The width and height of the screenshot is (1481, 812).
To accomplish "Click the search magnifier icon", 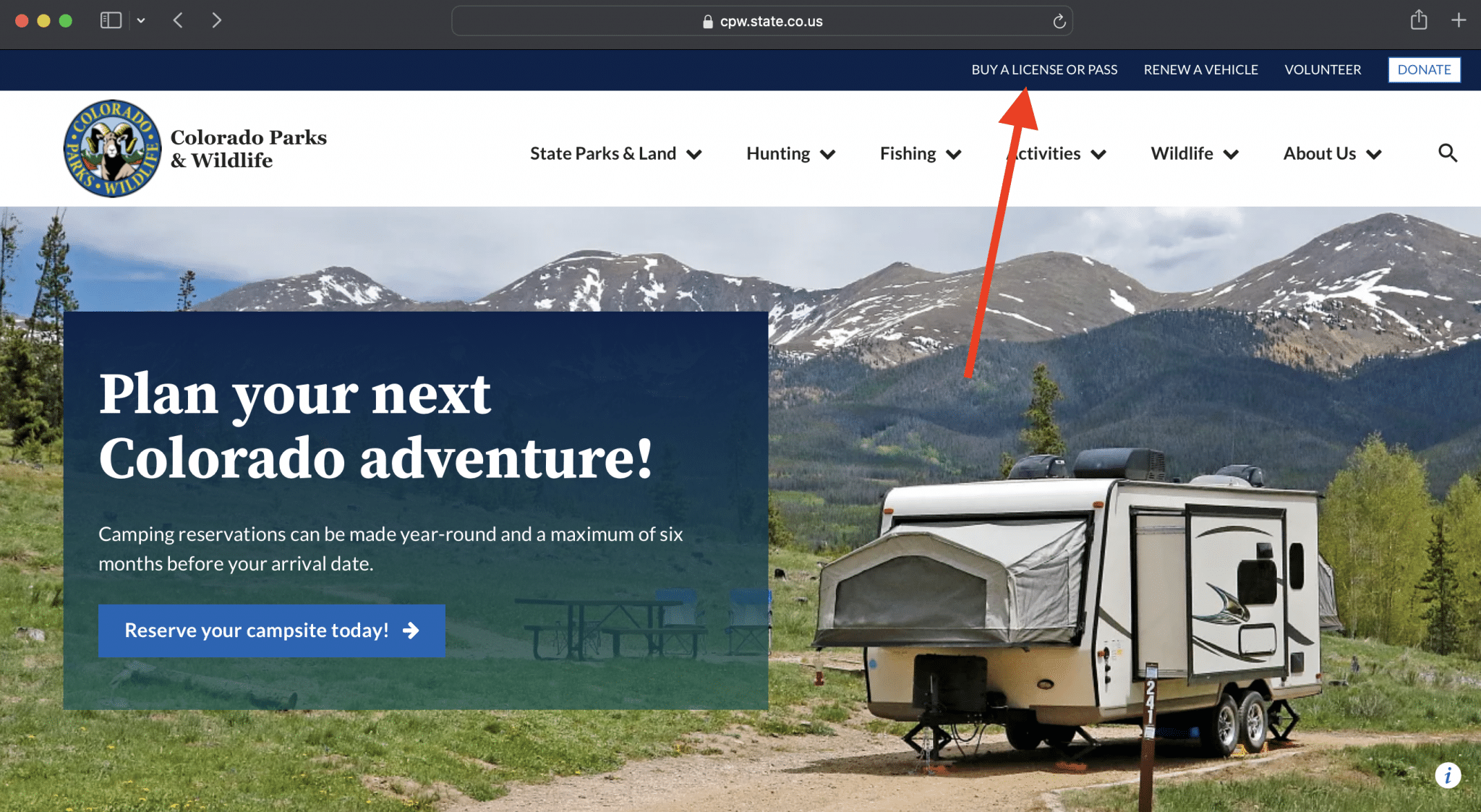I will pos(1447,153).
